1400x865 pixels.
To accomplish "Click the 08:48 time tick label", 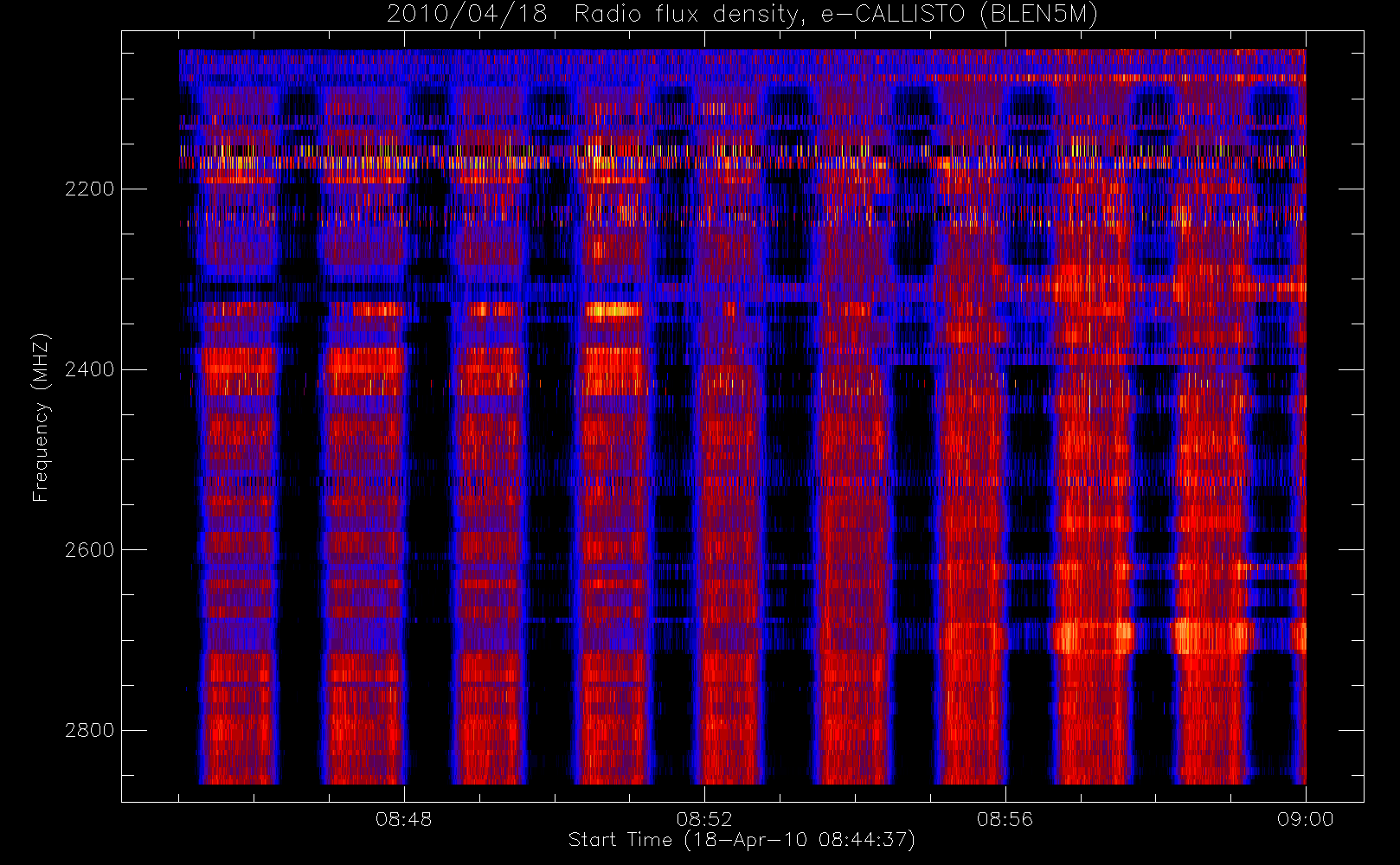I will pyautogui.click(x=404, y=819).
